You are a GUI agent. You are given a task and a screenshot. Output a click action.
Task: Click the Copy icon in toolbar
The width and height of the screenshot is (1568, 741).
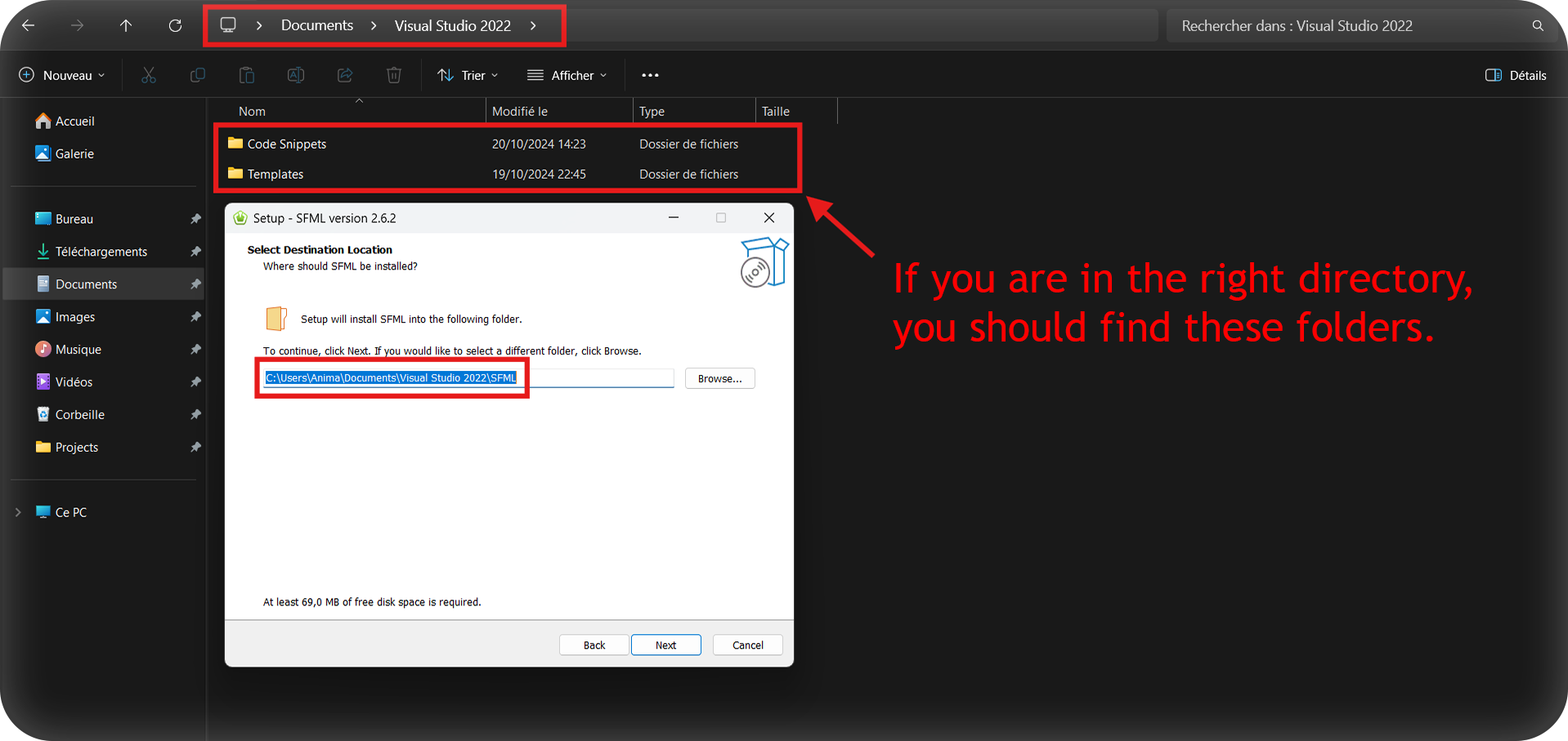click(198, 75)
